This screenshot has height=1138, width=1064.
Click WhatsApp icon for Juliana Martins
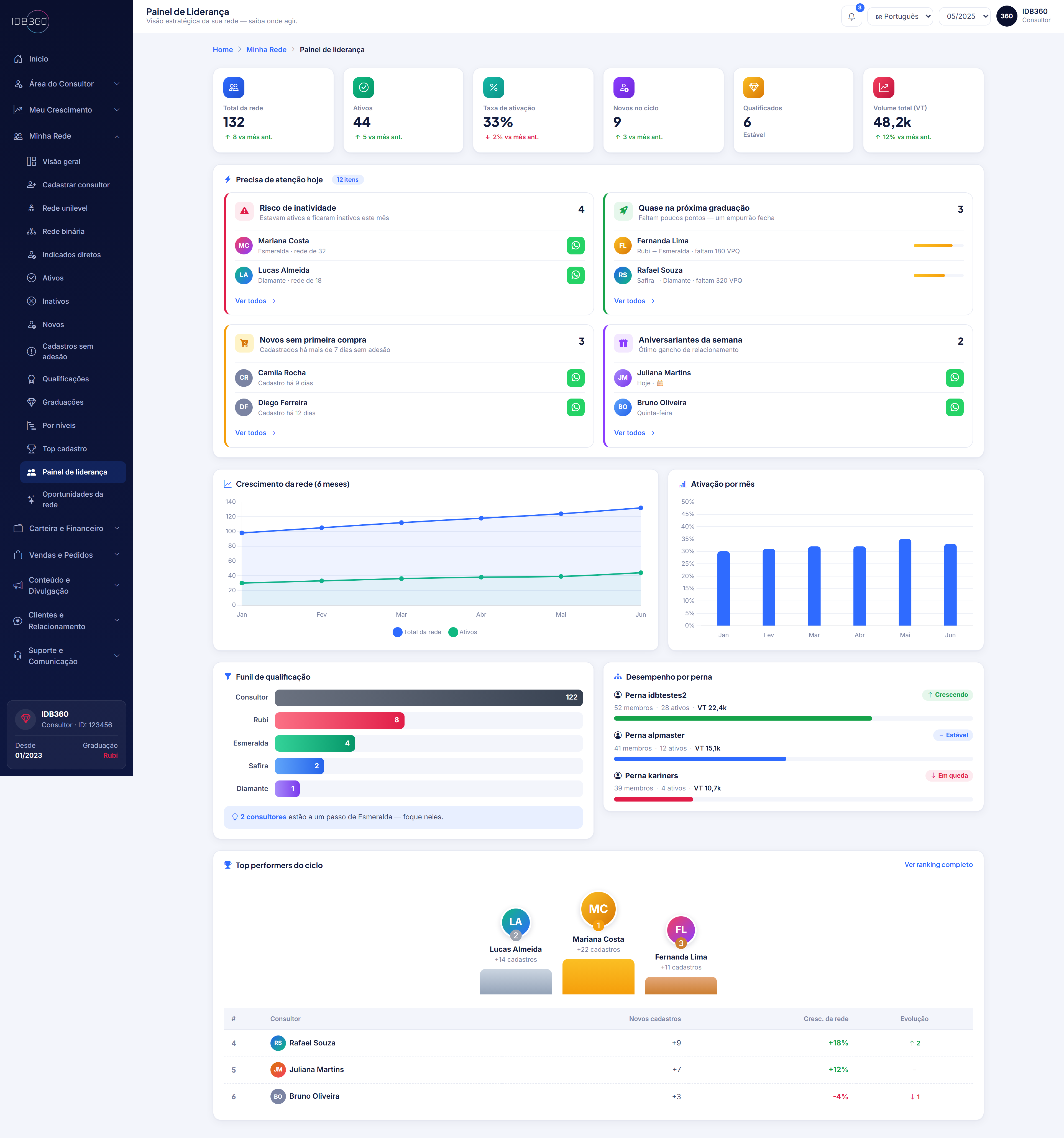point(954,378)
